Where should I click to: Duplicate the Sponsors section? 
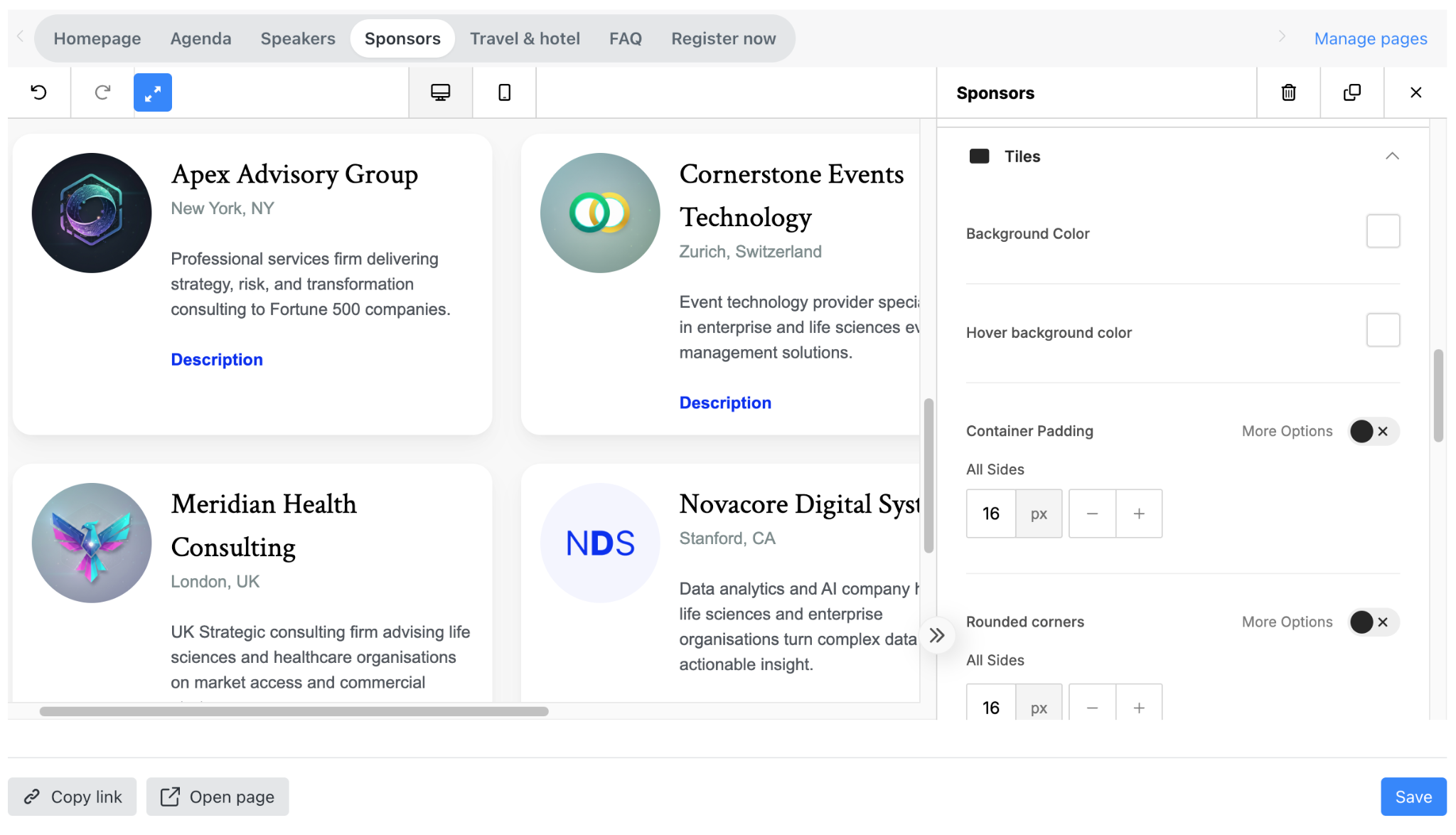(1352, 92)
